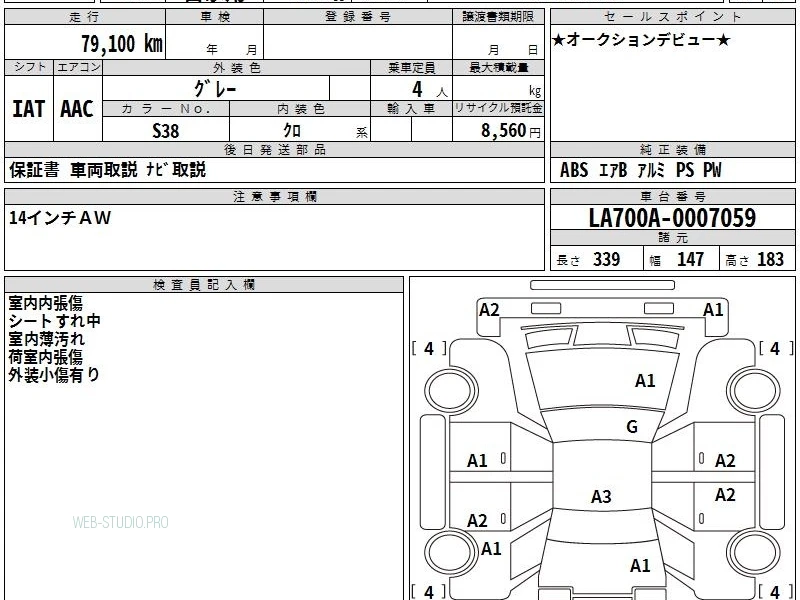Select the ナビ取説 item
Viewport: 800px width, 600px height.
[x=176, y=169]
